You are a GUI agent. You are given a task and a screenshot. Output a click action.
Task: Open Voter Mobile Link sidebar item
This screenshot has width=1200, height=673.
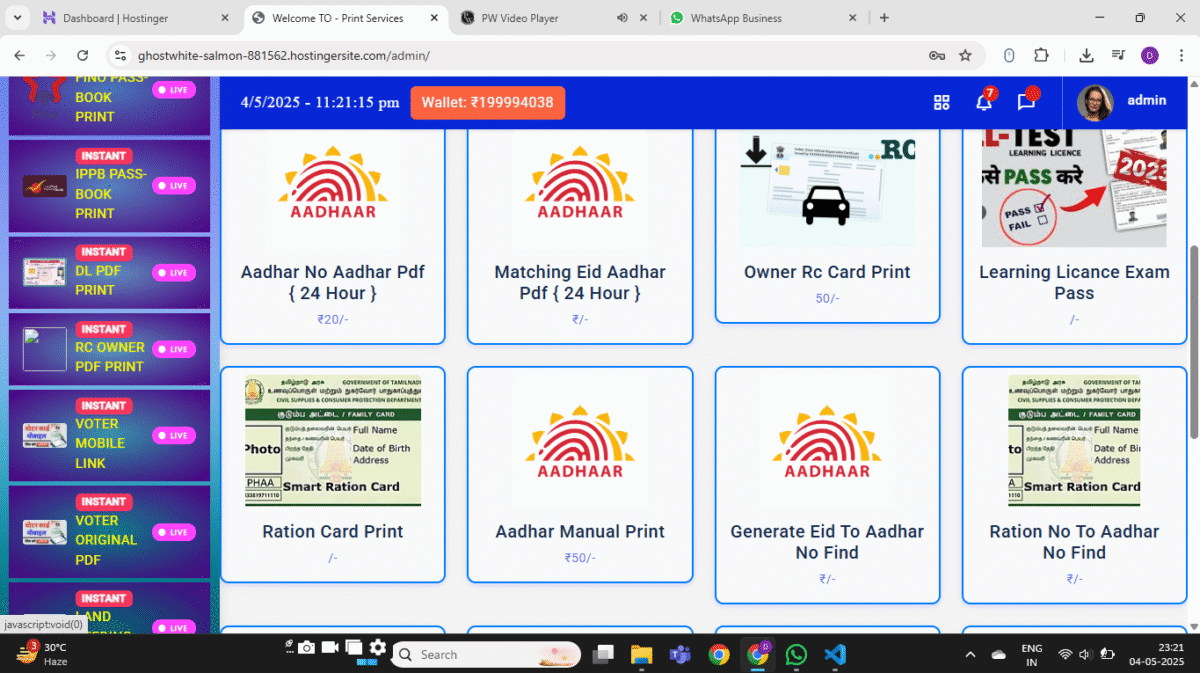(x=109, y=434)
